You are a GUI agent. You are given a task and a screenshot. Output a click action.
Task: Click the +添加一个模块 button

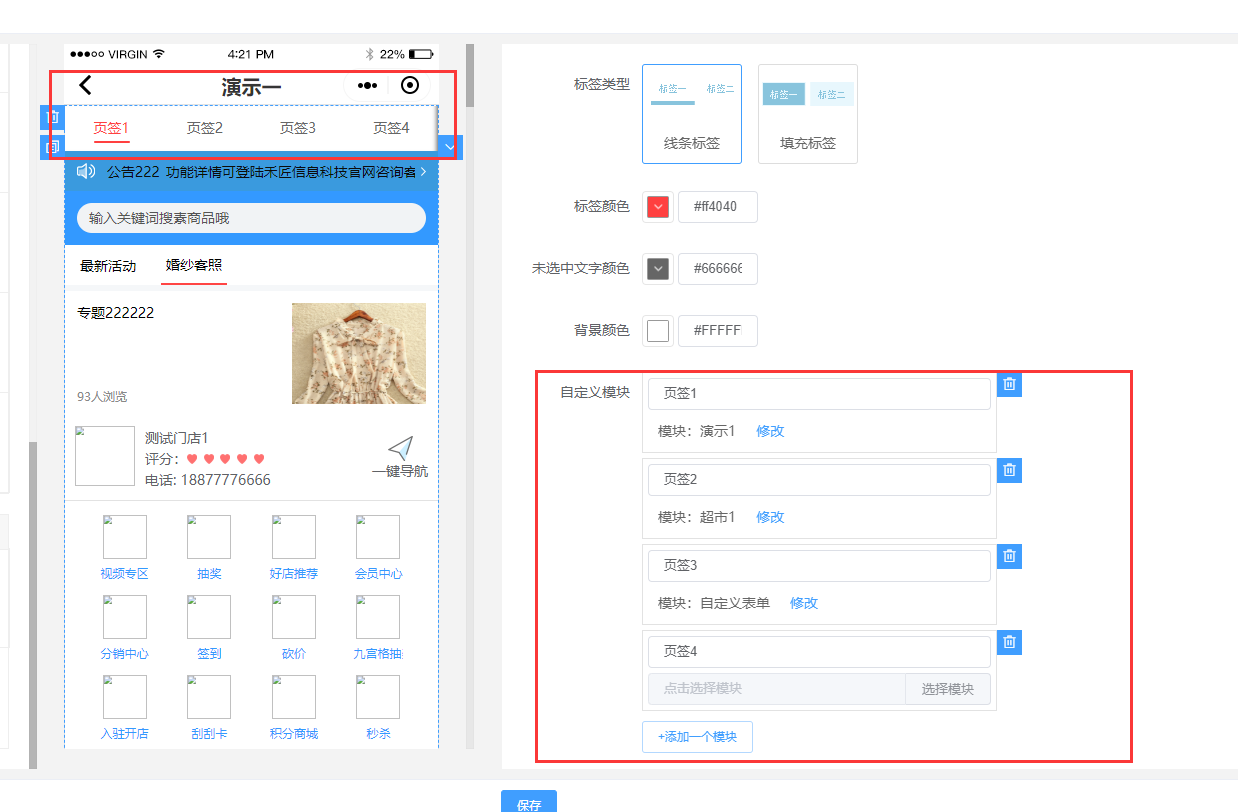tap(697, 737)
